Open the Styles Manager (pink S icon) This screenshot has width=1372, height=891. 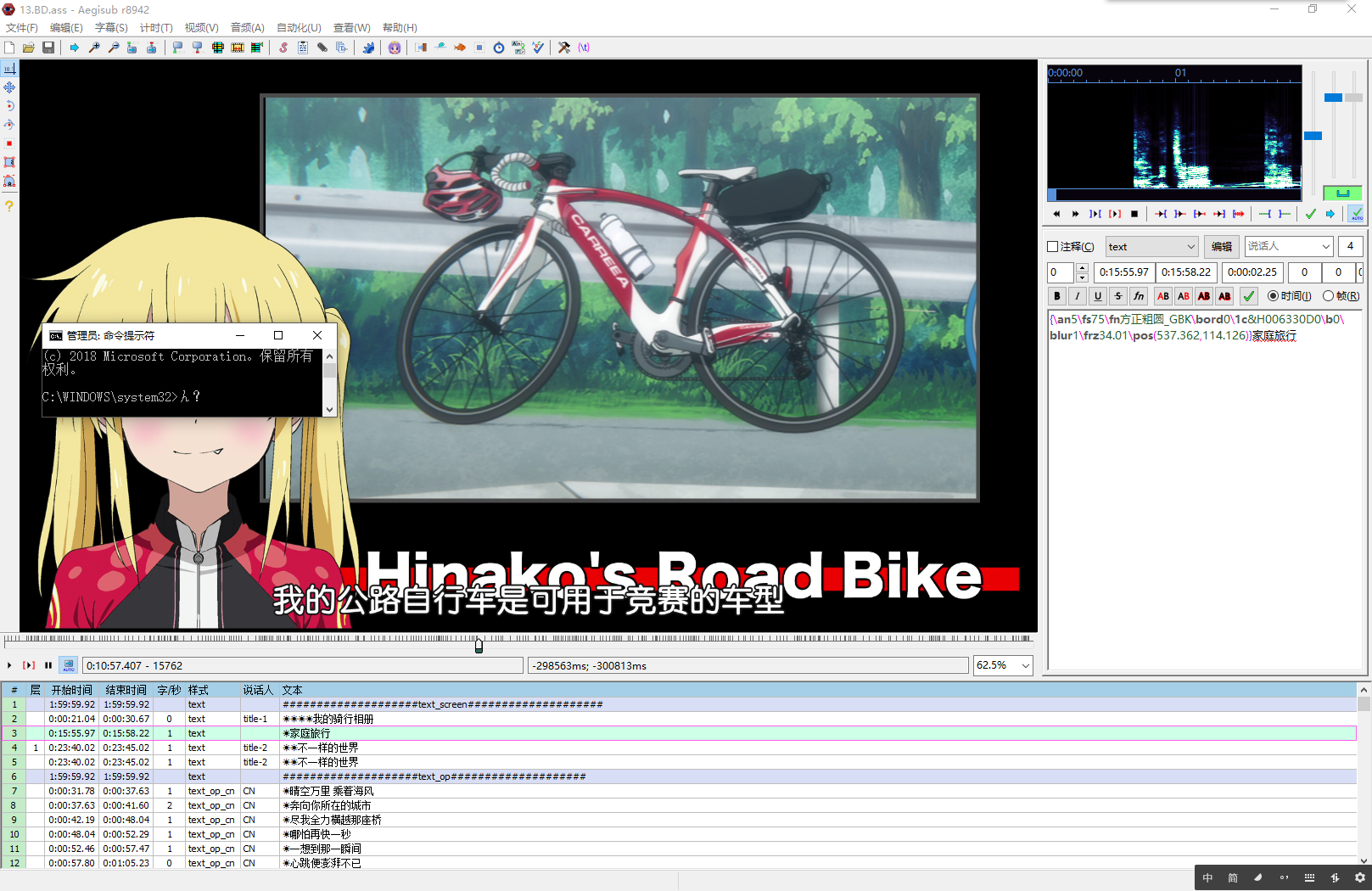pyautogui.click(x=283, y=48)
